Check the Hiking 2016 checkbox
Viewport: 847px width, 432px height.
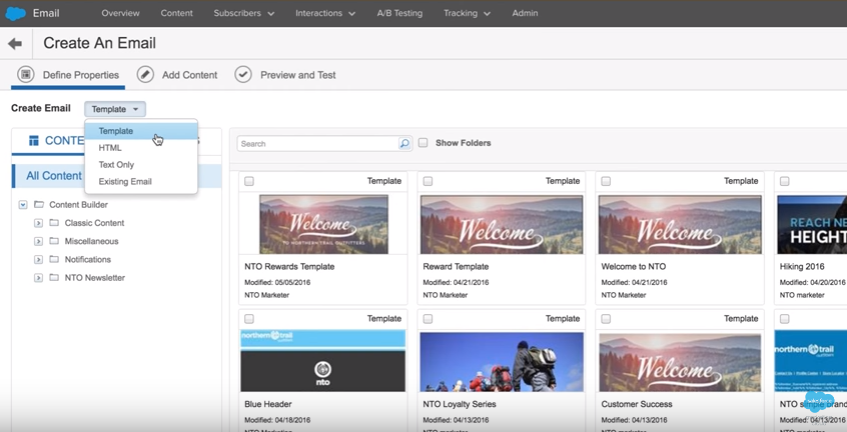pos(784,181)
